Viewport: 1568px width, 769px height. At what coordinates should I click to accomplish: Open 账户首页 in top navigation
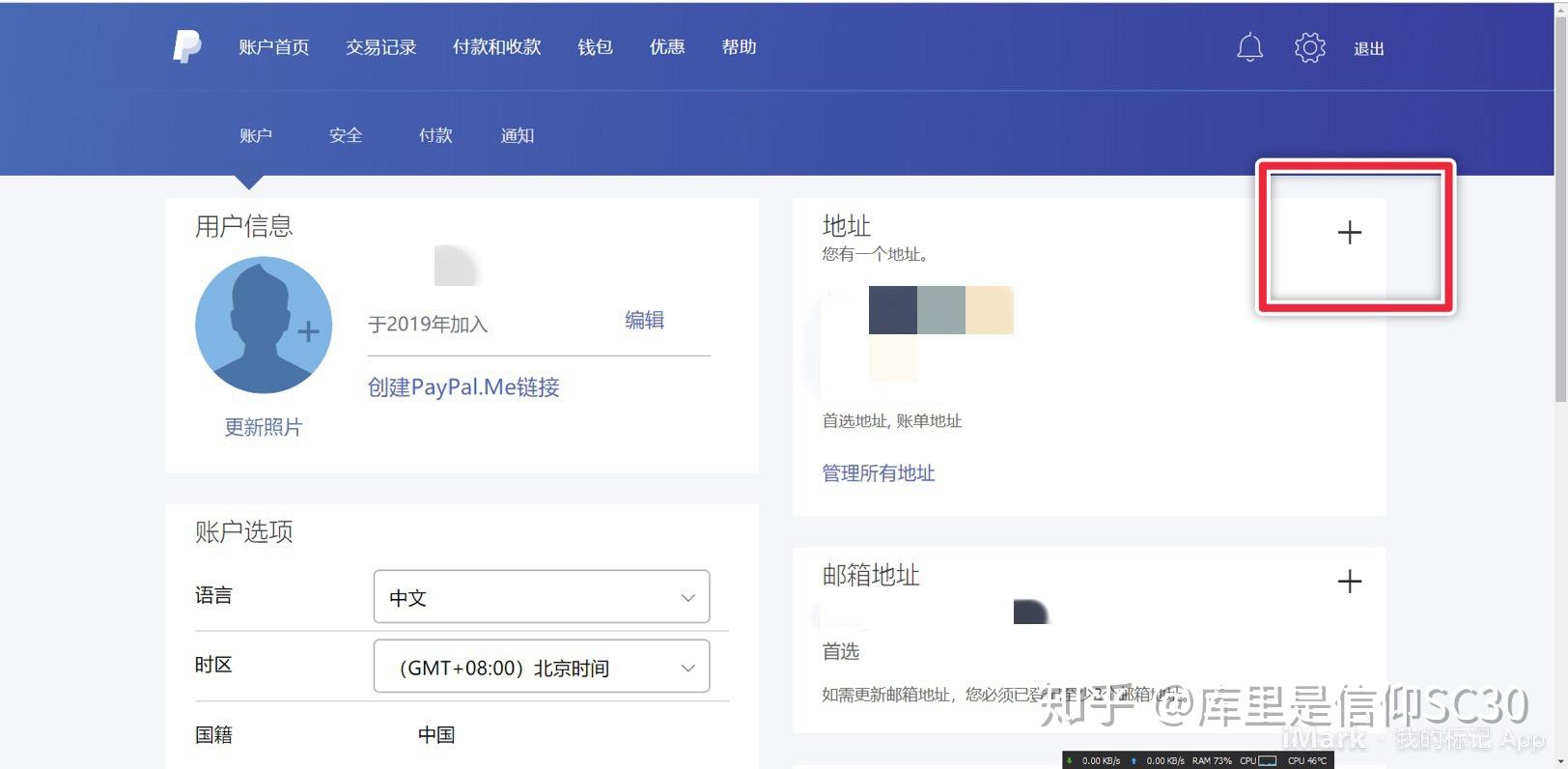pos(274,47)
